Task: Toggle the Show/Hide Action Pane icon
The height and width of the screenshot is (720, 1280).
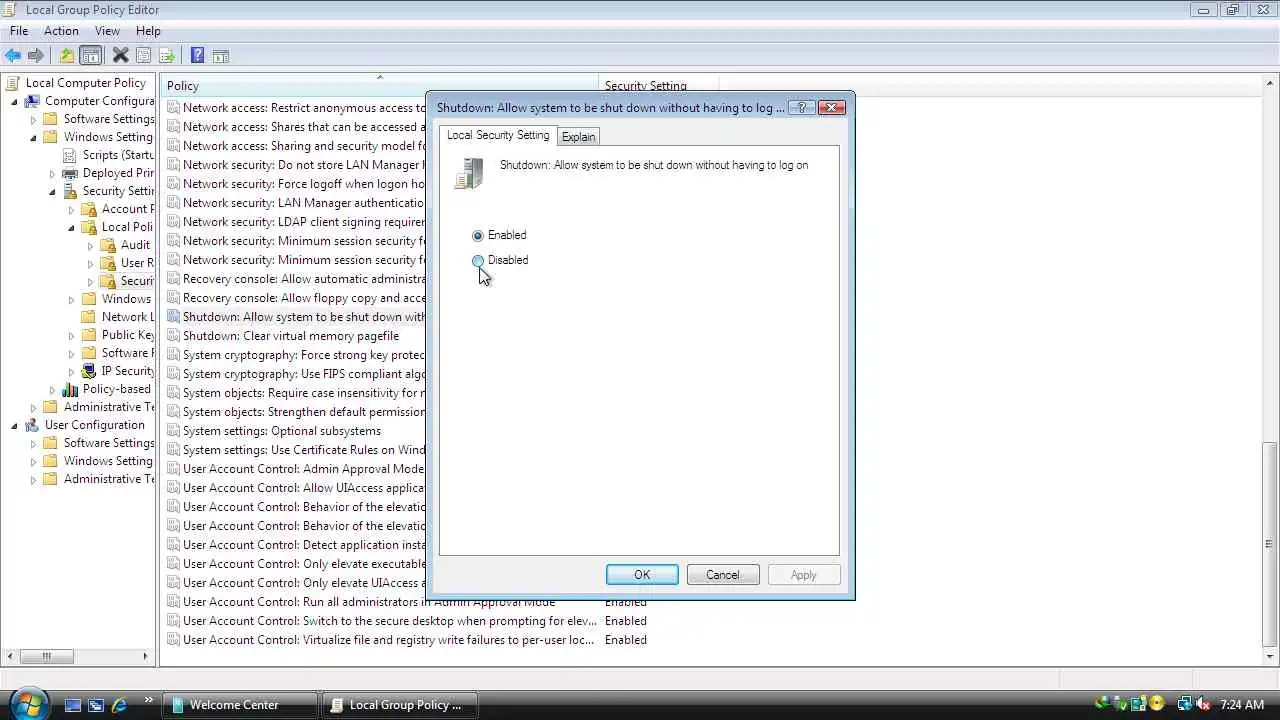Action: coord(220,56)
